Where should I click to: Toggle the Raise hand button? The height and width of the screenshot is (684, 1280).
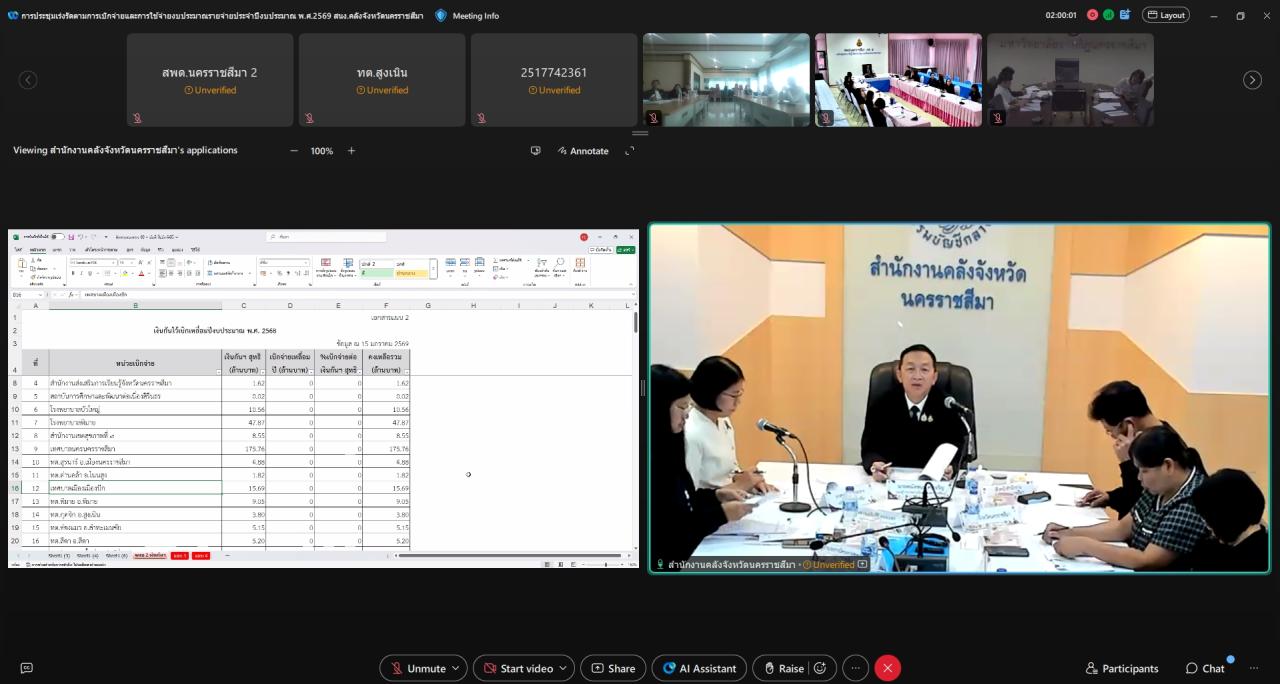pyautogui.click(x=783, y=668)
